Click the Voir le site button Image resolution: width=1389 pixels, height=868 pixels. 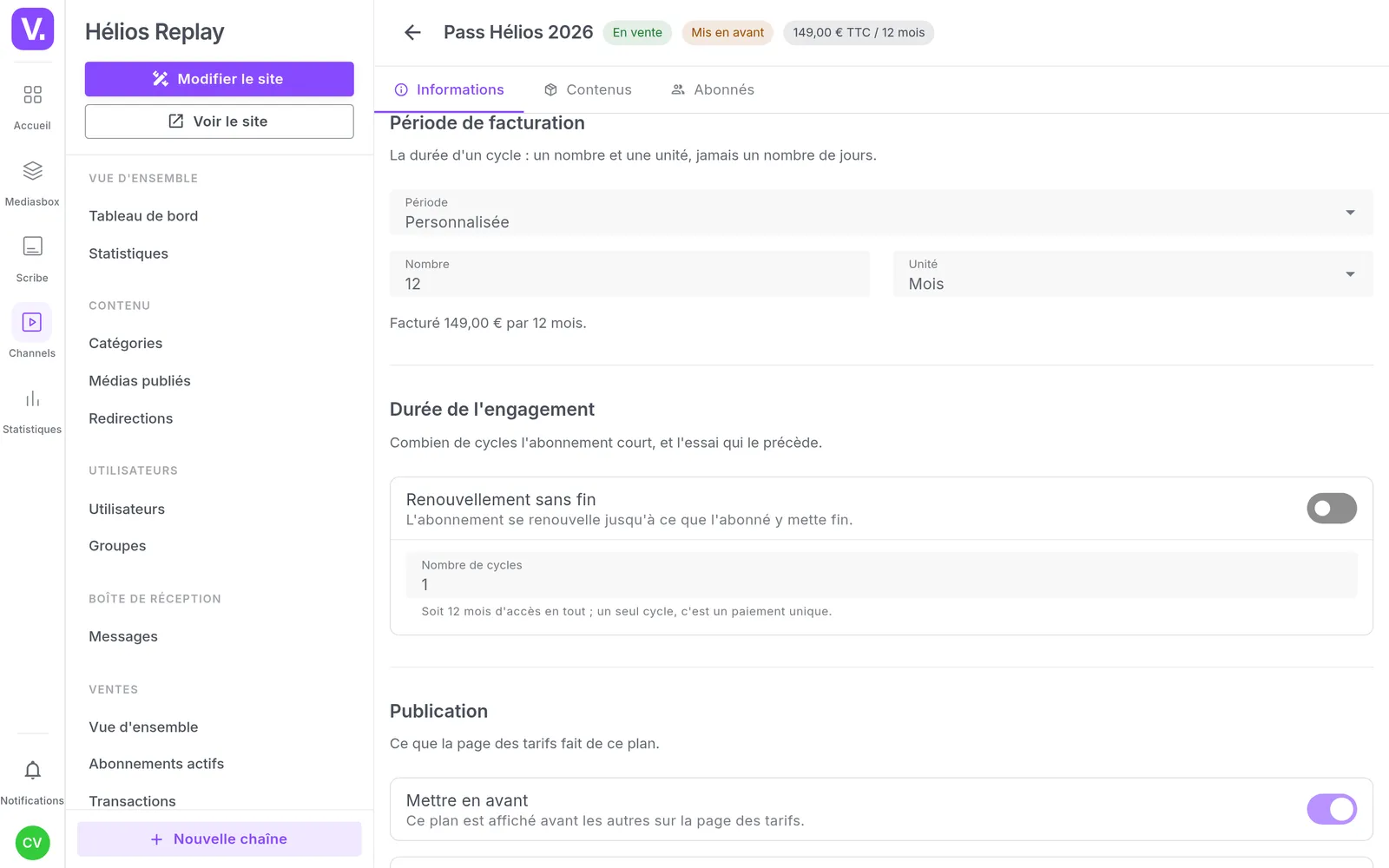tap(219, 122)
